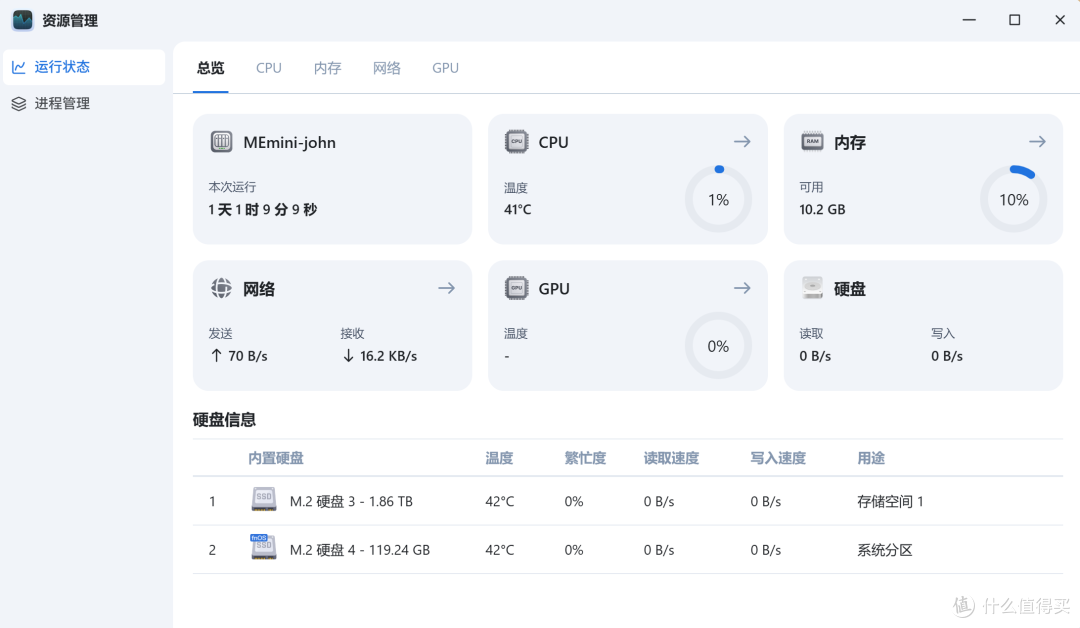Viewport: 1080px width, 628px height.
Task: Click the 用途 column header
Action: (x=871, y=458)
